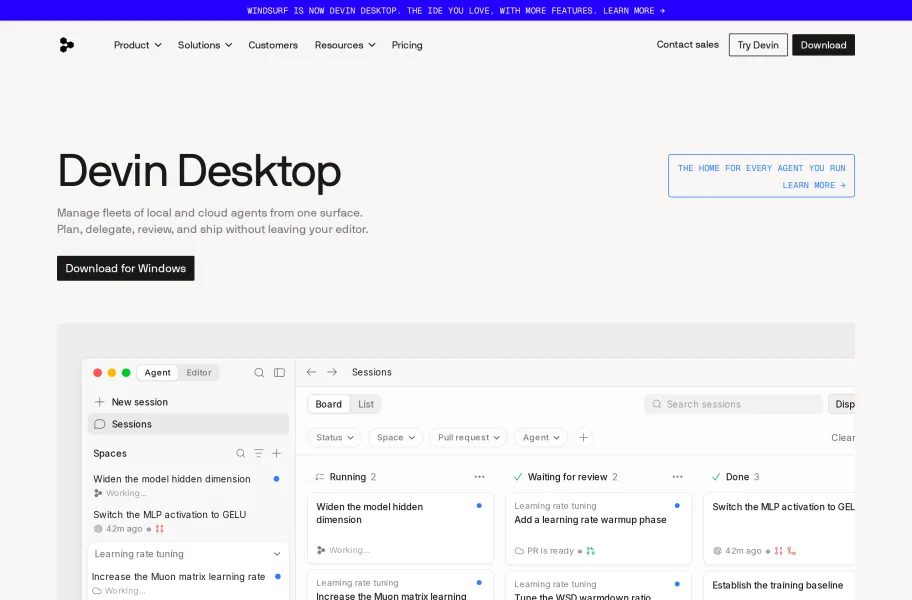Open the Resources dropdown
The height and width of the screenshot is (600, 912).
[x=345, y=45]
